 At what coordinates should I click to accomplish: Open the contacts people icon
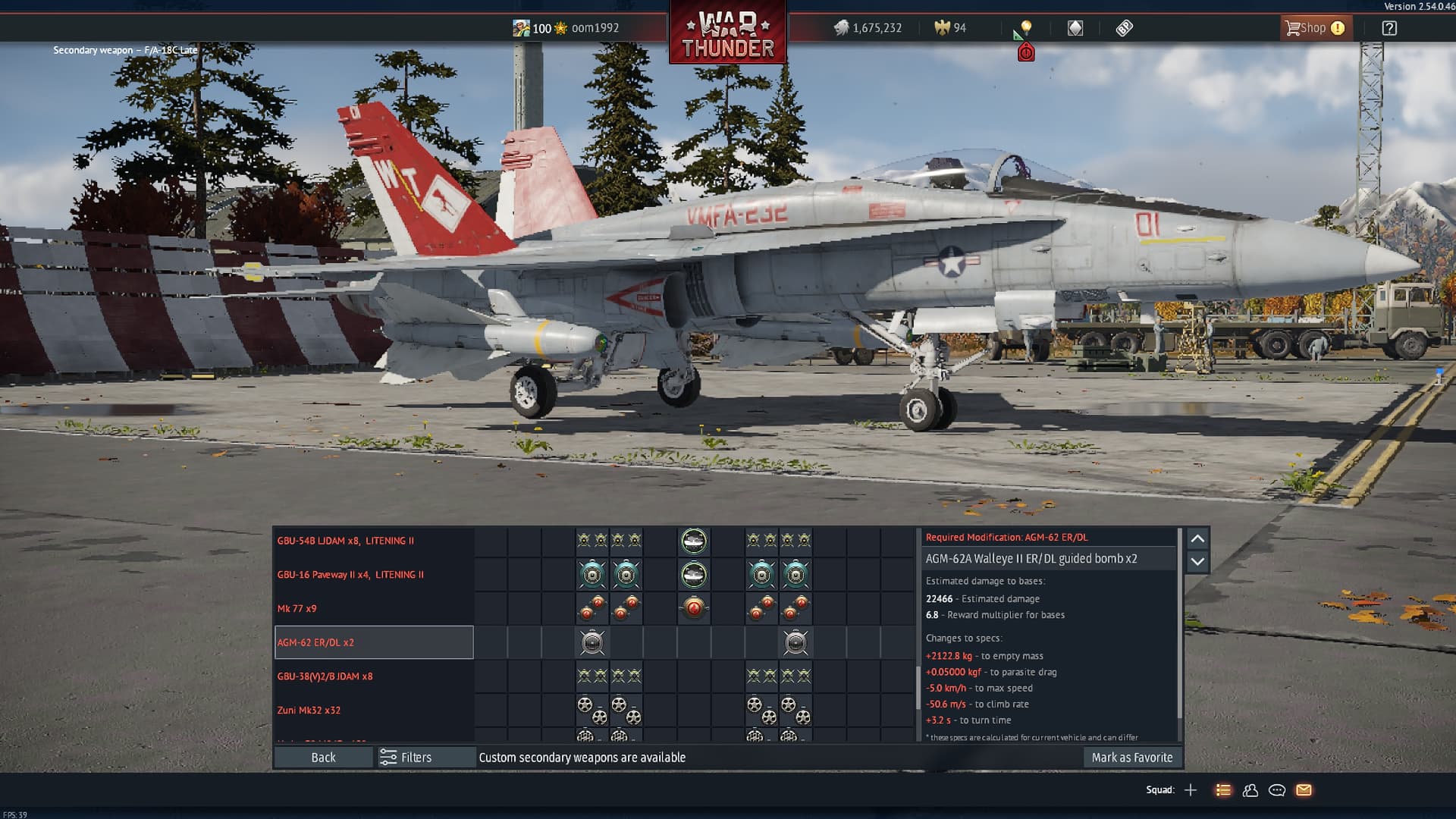pos(1250,790)
